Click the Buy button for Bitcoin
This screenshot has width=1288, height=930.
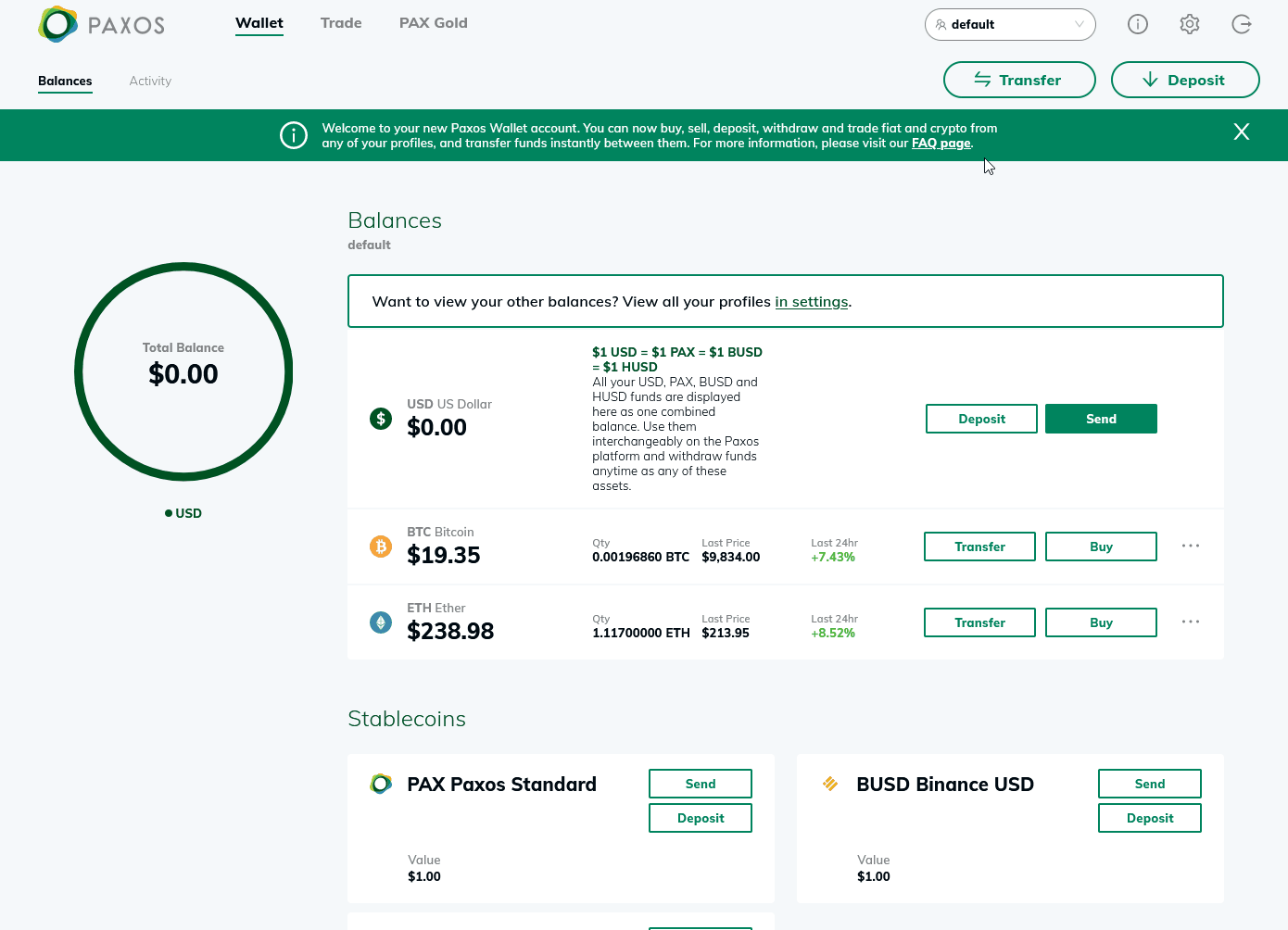pos(1100,547)
